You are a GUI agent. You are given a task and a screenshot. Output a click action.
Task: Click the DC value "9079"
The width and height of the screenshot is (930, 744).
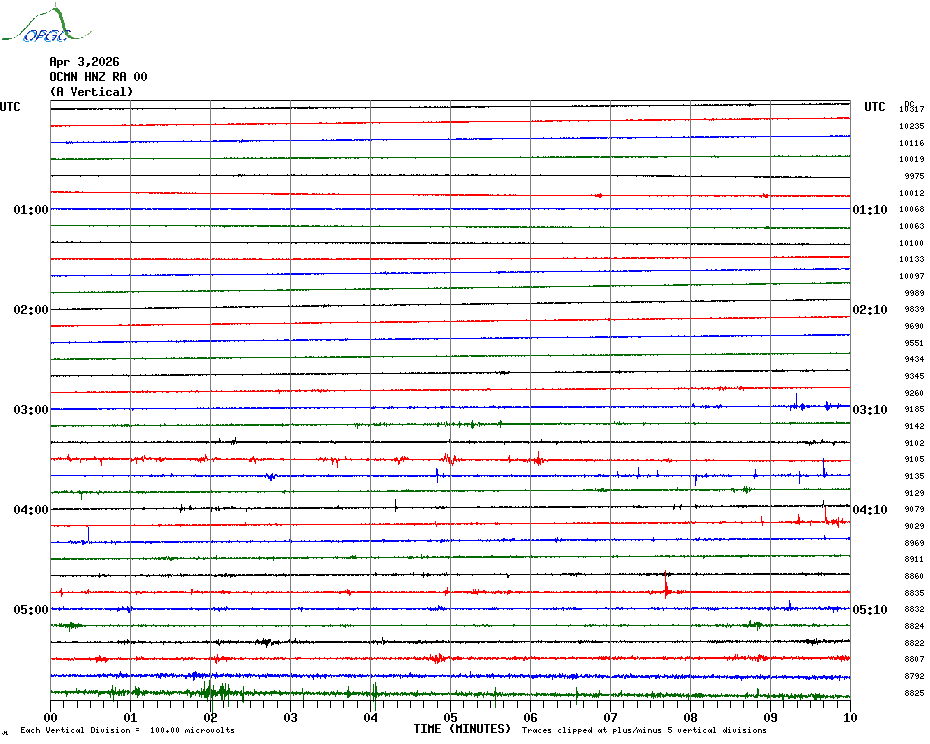click(914, 509)
